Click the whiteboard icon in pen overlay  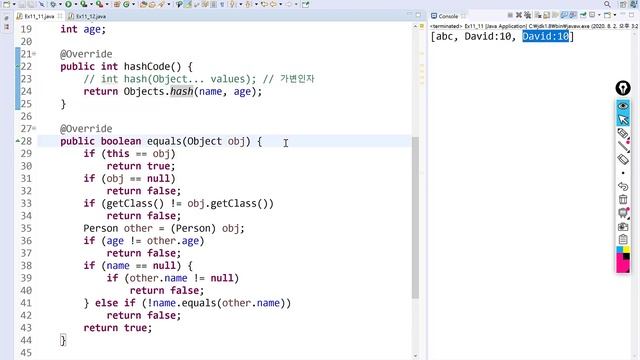[623, 213]
